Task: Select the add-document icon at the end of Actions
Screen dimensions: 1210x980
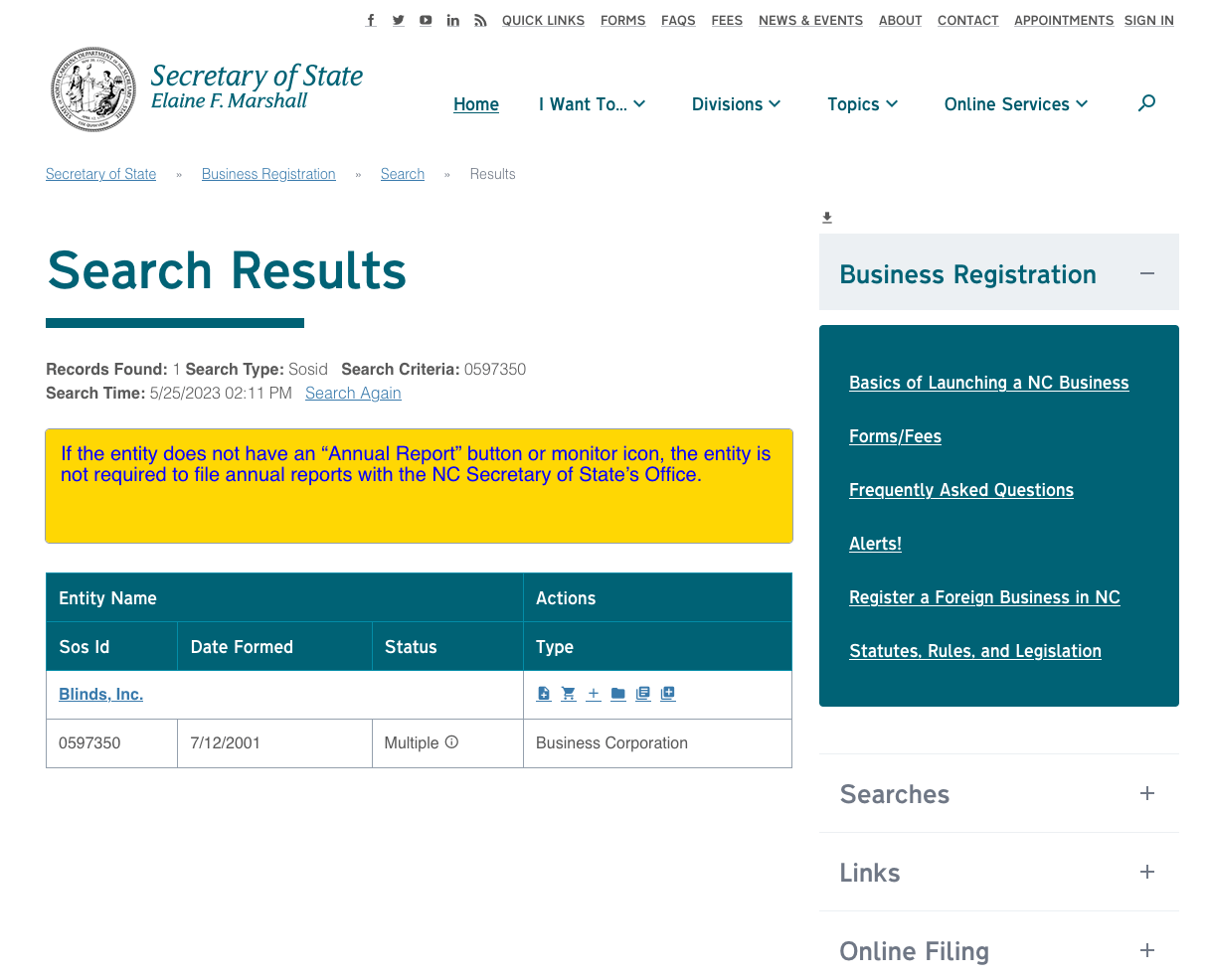Action: (x=667, y=693)
